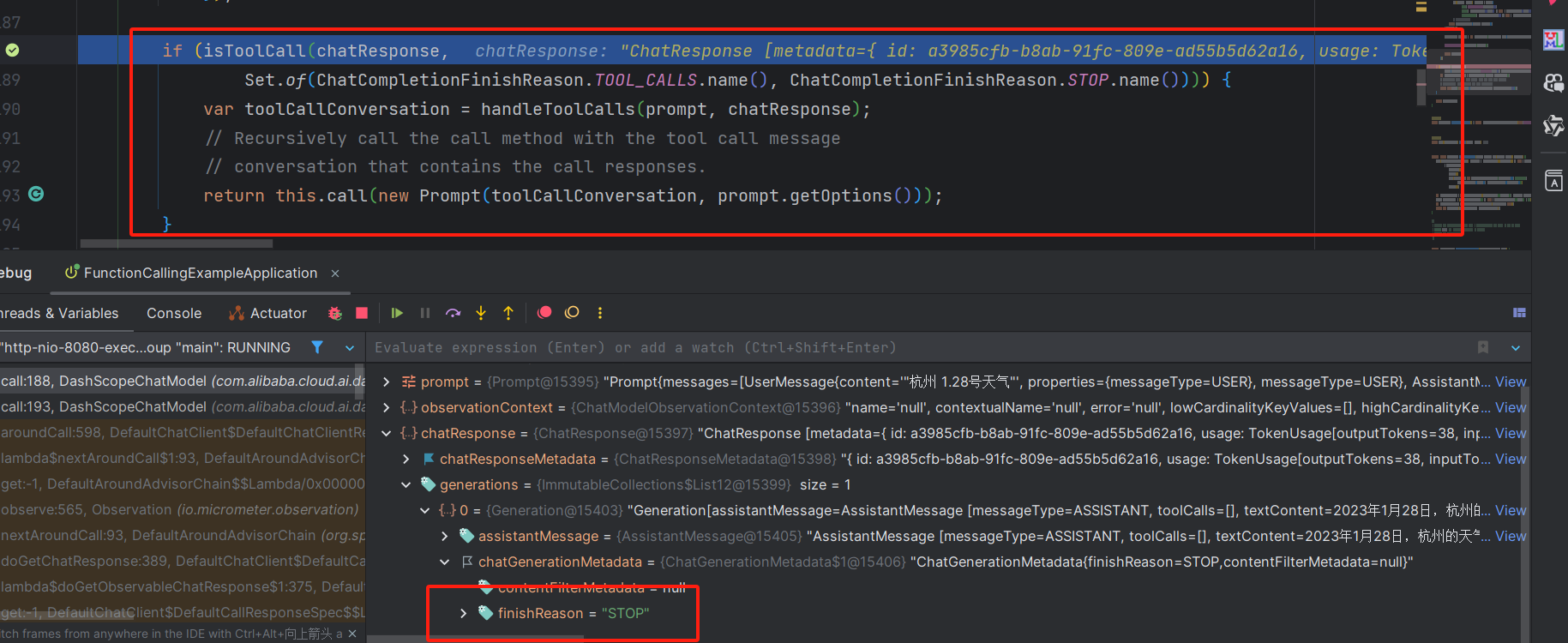The image size is (1568, 643).
Task: Select stack frame observe:565, Observation
Action: [183, 509]
